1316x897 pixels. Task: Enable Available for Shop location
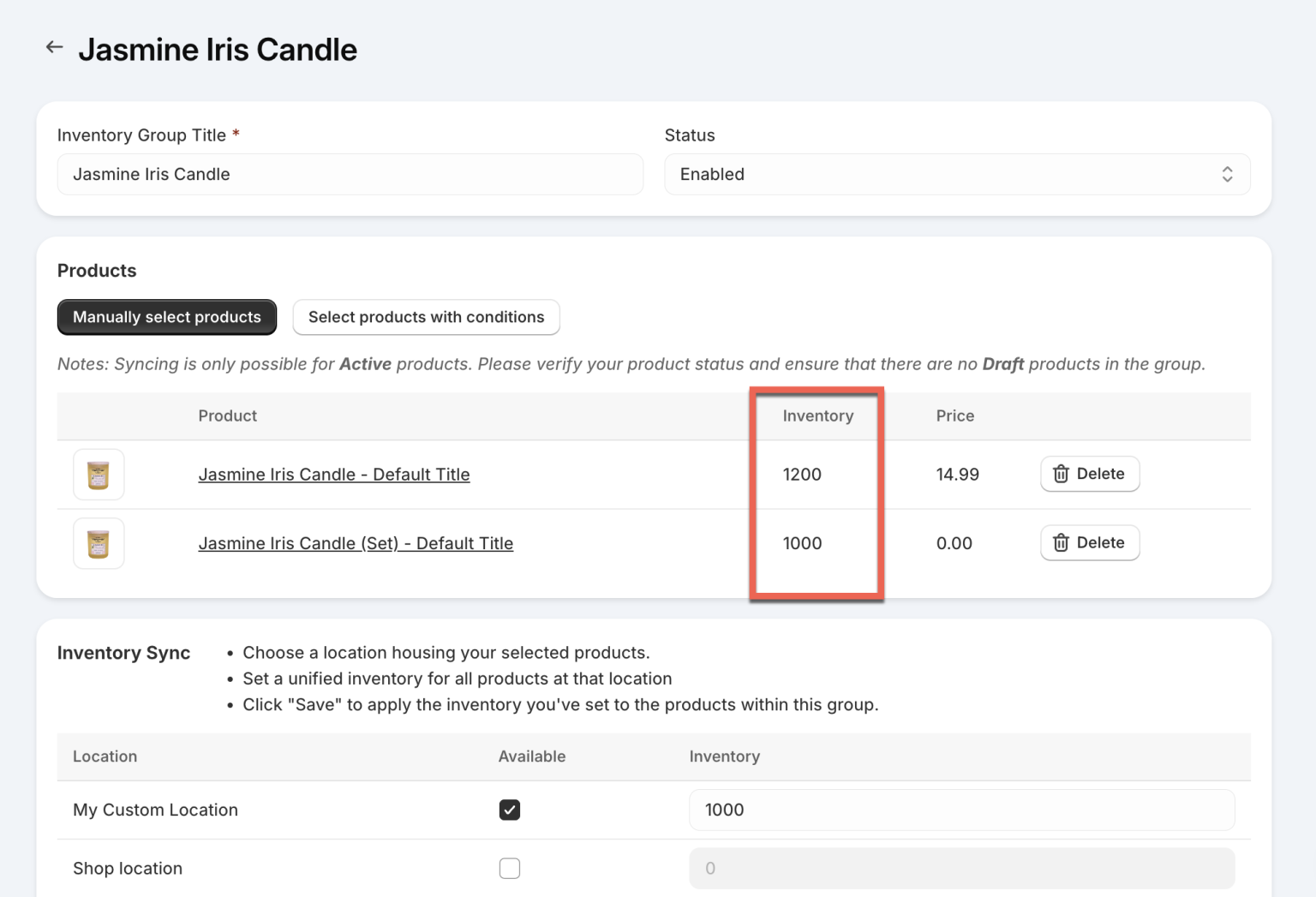click(x=510, y=868)
